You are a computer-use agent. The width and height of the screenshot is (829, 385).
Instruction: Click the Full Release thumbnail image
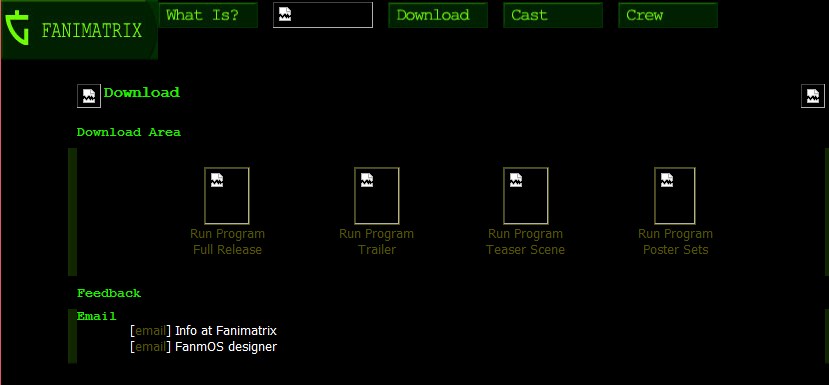click(x=227, y=196)
